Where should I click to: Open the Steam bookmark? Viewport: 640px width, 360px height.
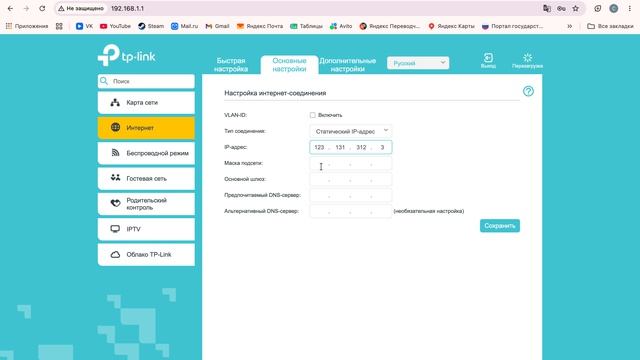151,26
